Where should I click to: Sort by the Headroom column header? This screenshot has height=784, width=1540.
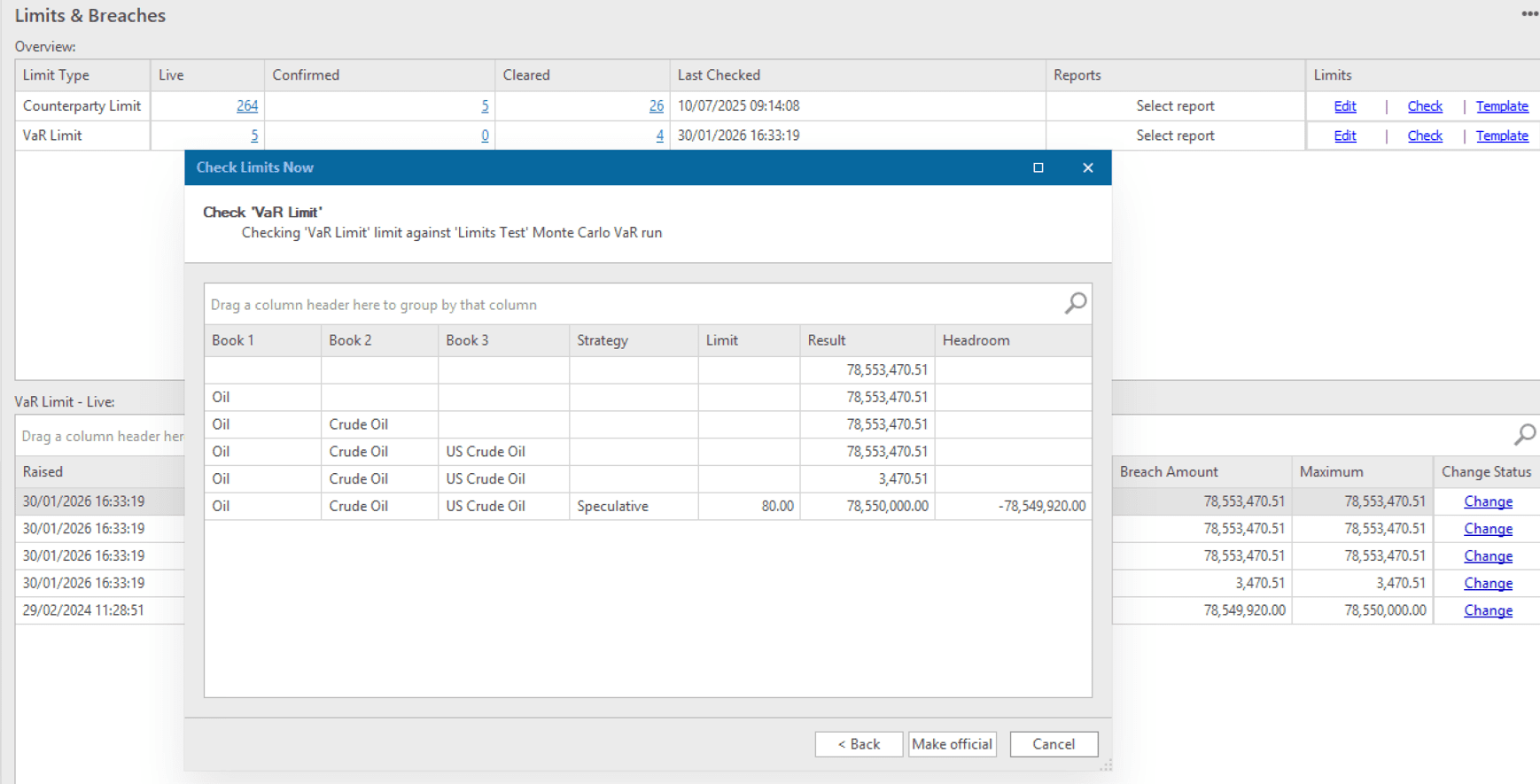(976, 340)
